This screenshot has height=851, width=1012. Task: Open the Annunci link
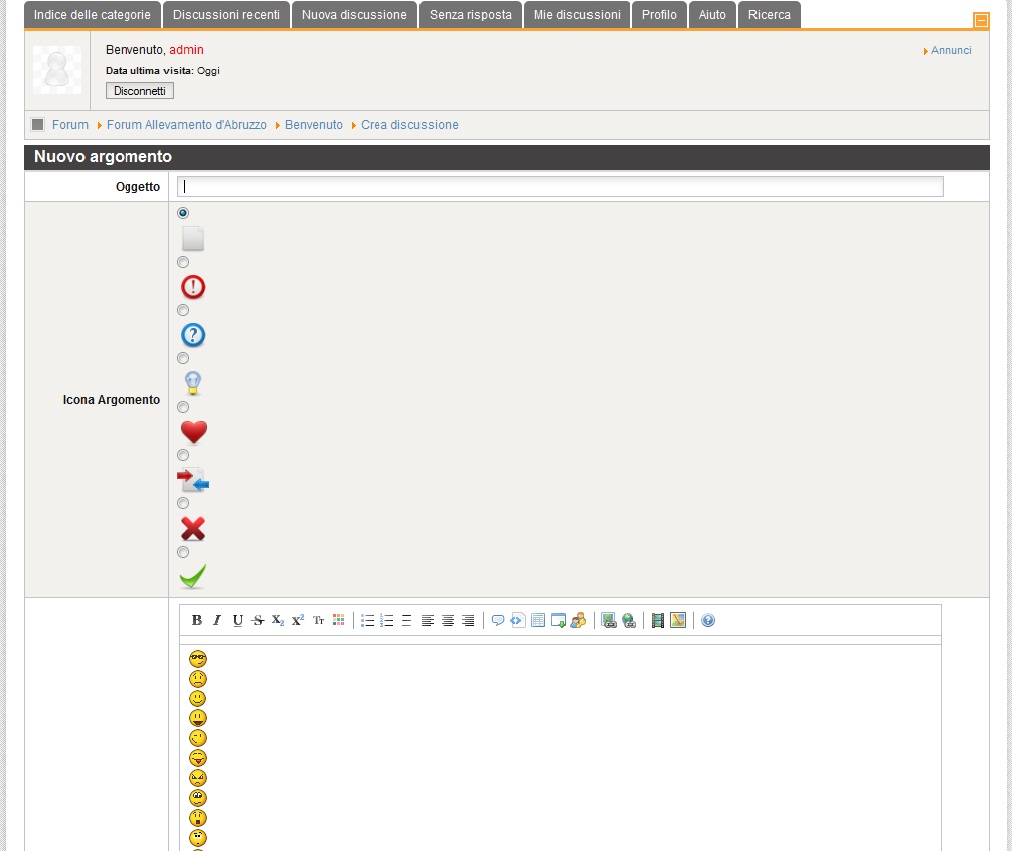point(951,50)
